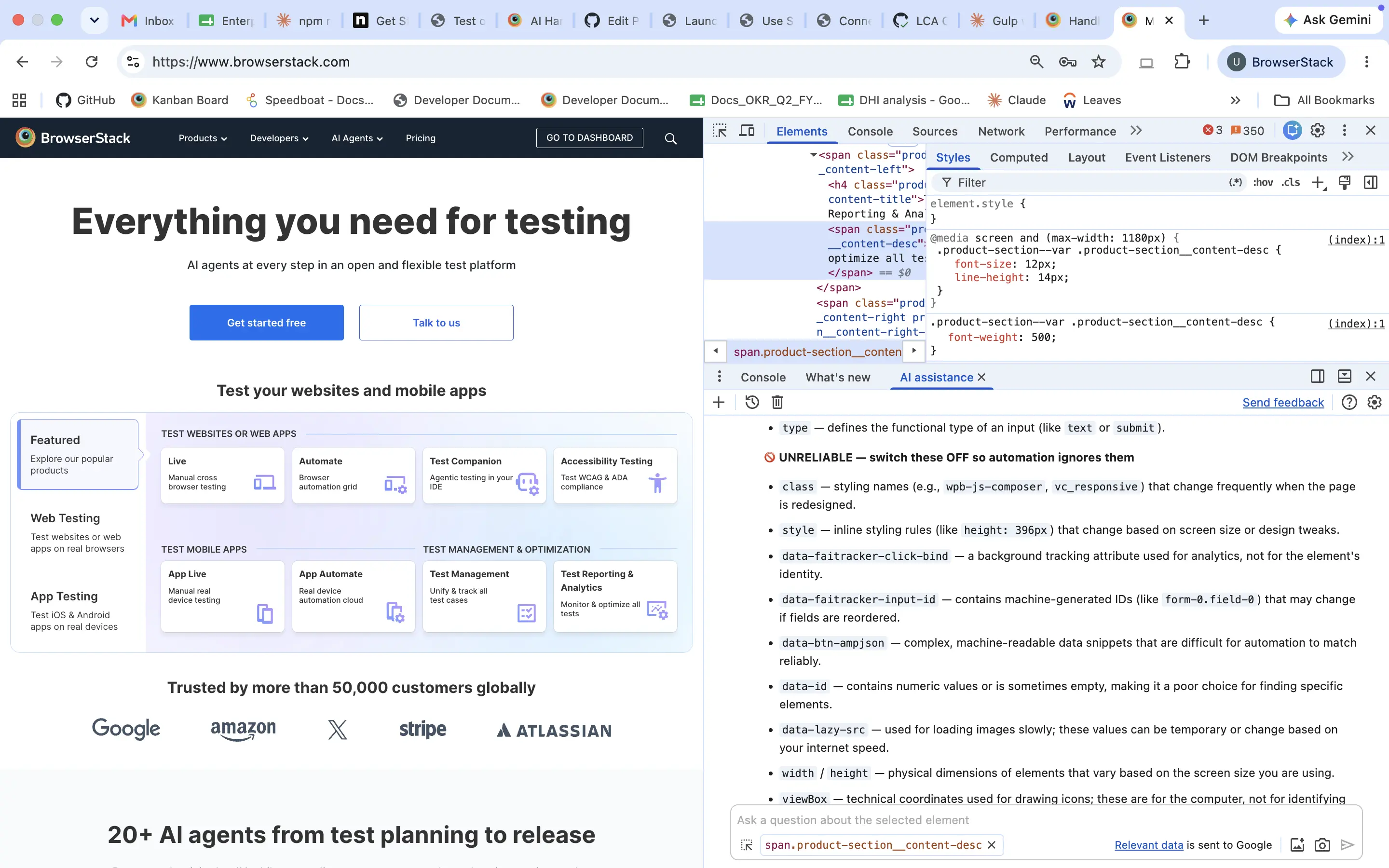The height and width of the screenshot is (868, 1389).
Task: Click the Ask a question chat input
Action: coord(1046,820)
